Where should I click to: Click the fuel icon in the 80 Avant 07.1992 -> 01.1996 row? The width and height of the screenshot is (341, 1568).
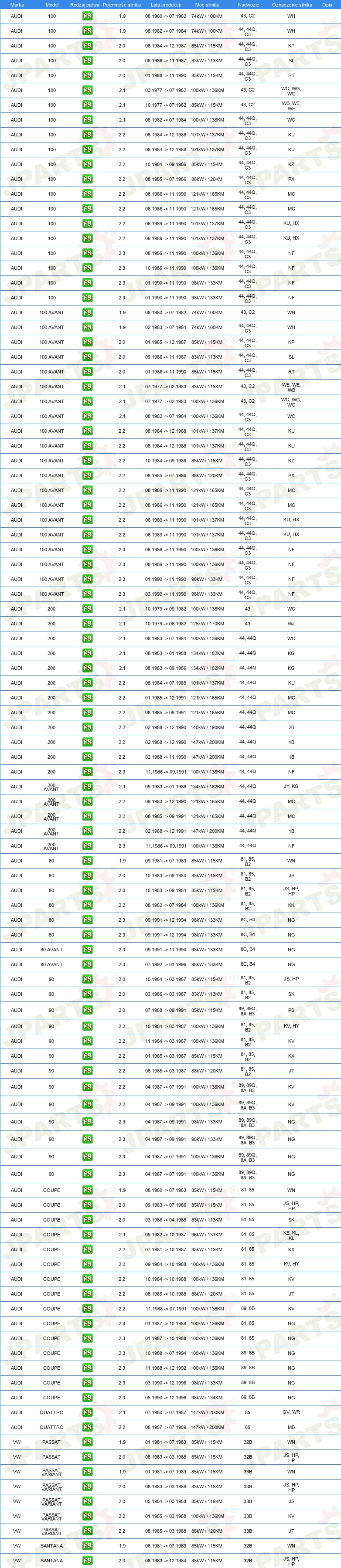(88, 964)
